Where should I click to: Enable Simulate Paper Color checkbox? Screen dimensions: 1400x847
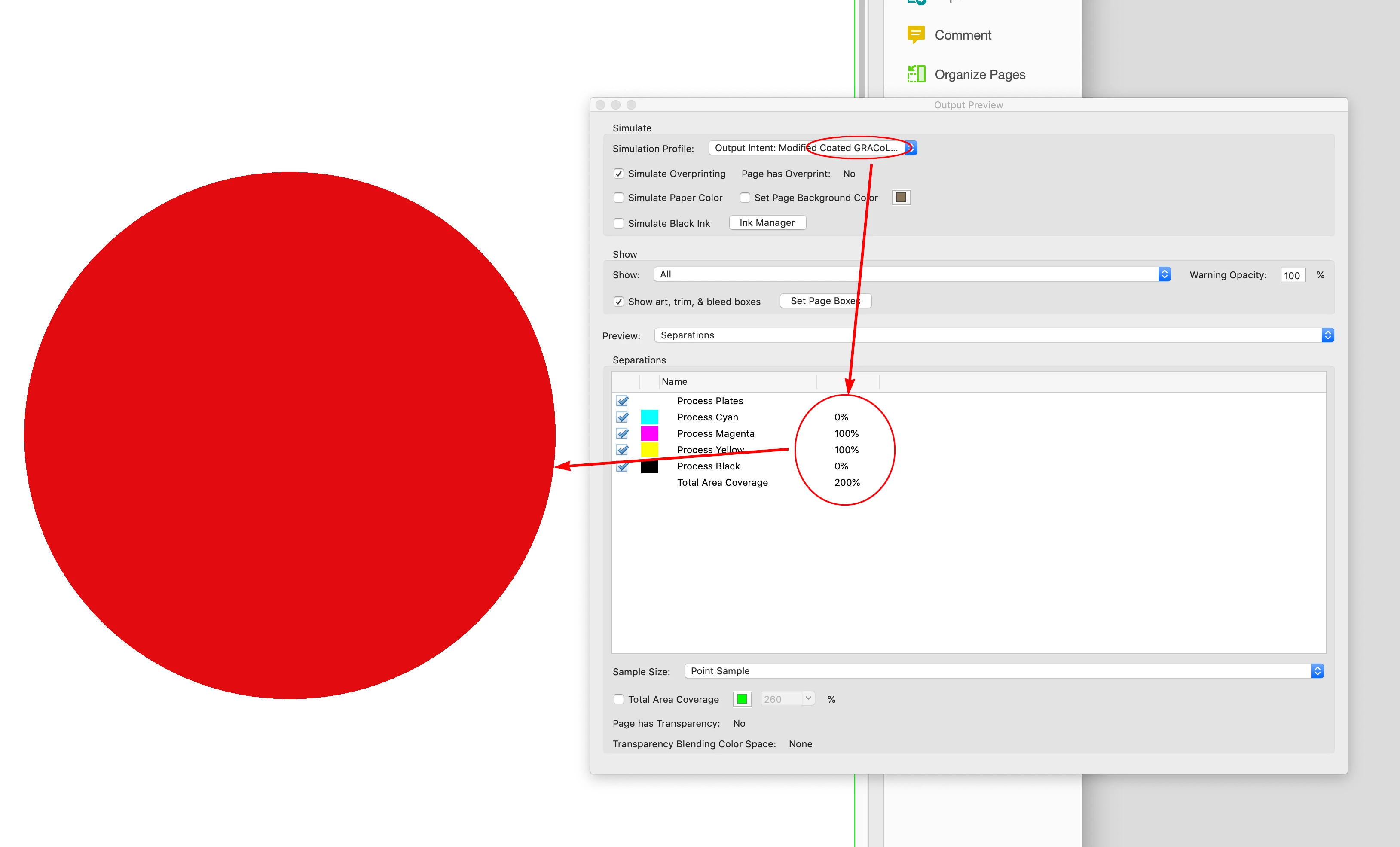click(x=619, y=198)
